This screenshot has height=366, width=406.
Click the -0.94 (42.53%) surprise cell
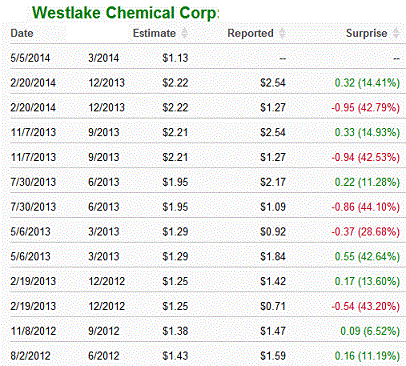(365, 157)
